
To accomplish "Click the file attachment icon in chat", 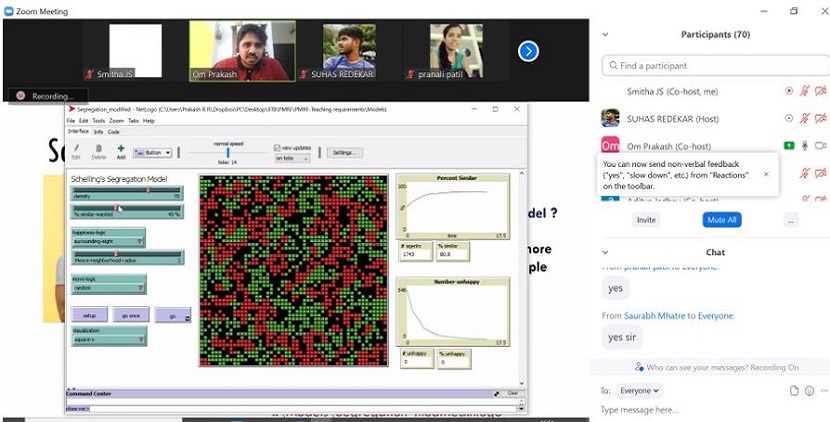I will [x=793, y=391].
